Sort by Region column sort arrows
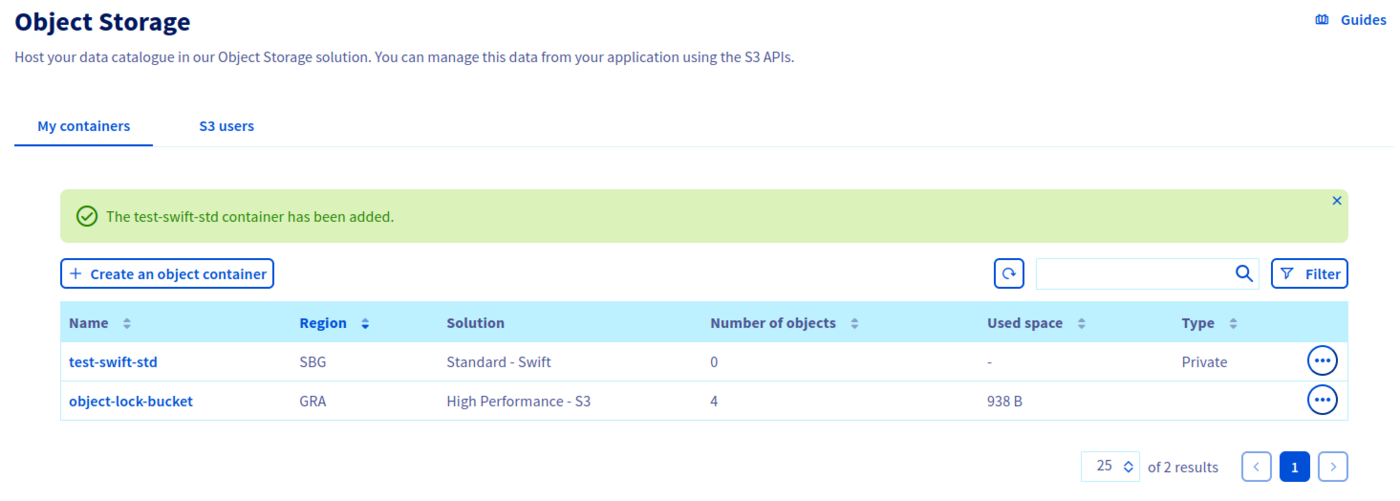This screenshot has width=1400, height=501. pyautogui.click(x=365, y=324)
